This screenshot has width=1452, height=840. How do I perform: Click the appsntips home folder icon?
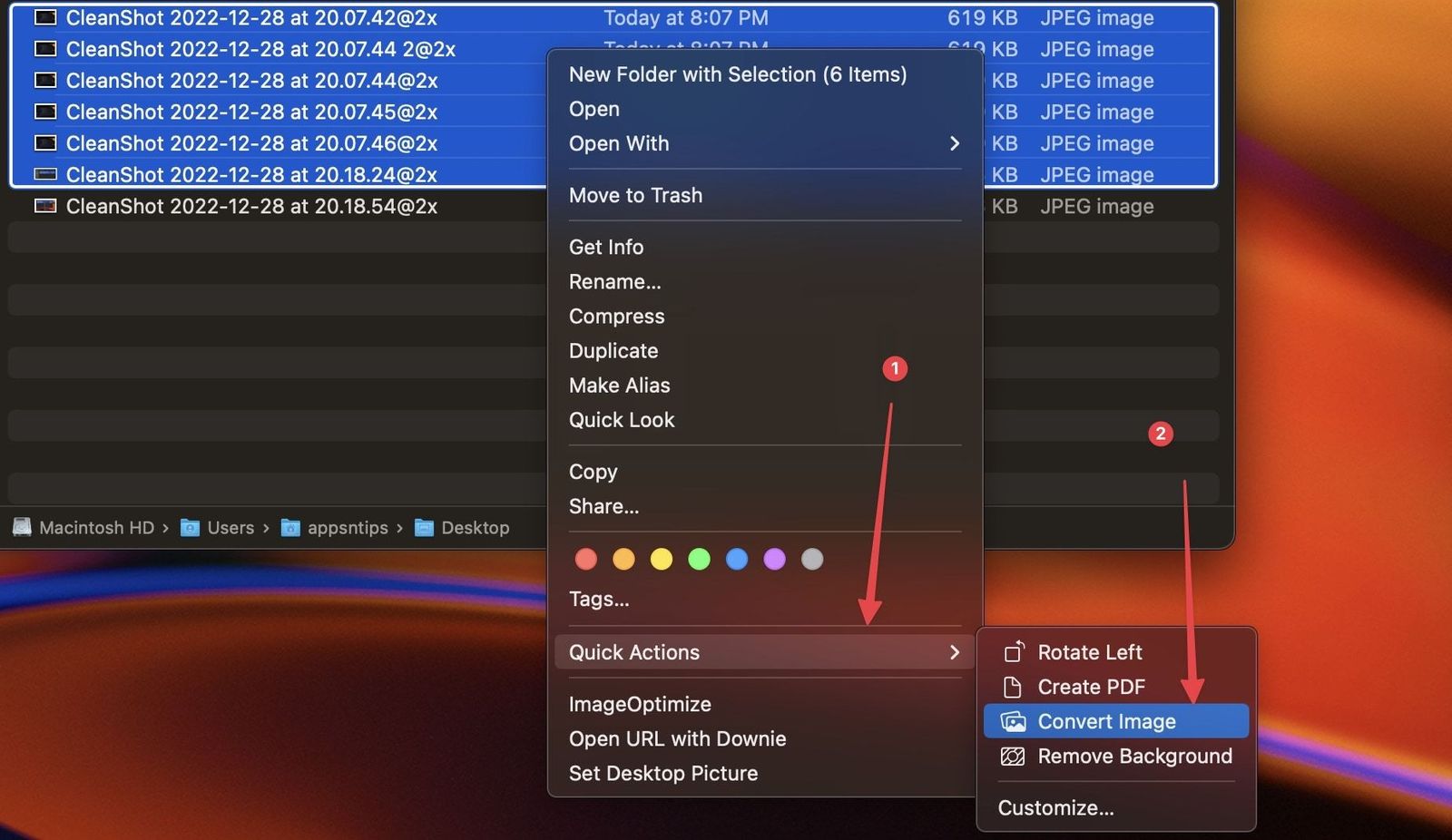[289, 527]
